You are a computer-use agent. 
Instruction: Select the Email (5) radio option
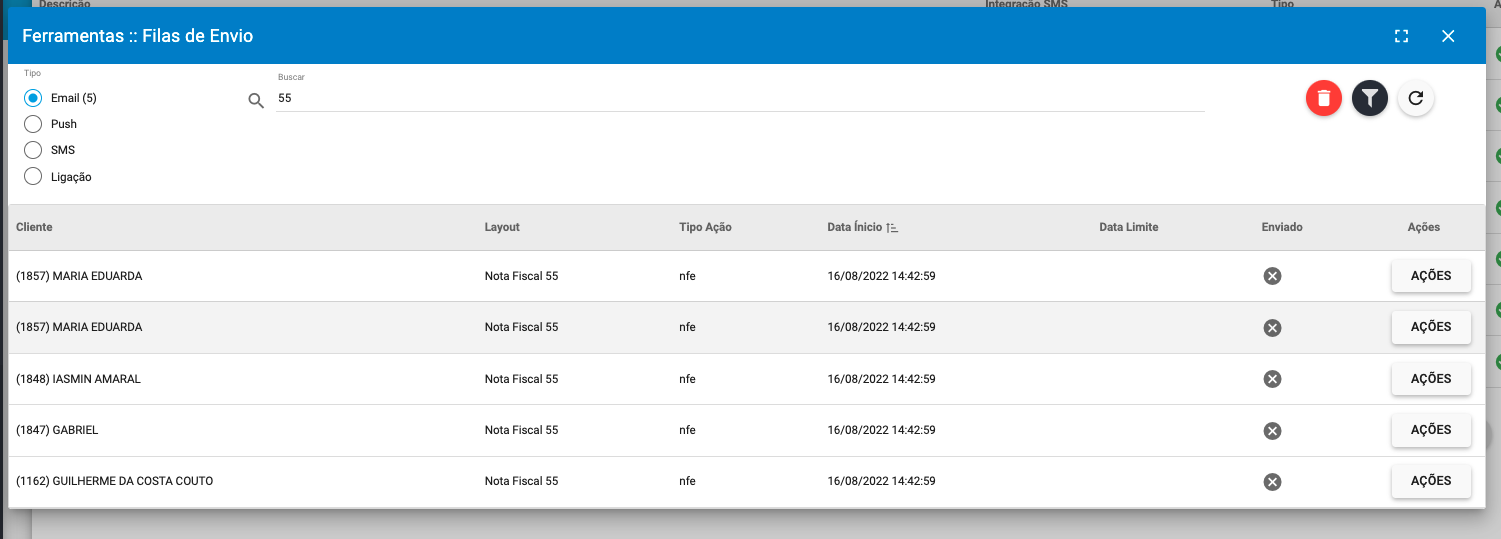(x=33, y=98)
